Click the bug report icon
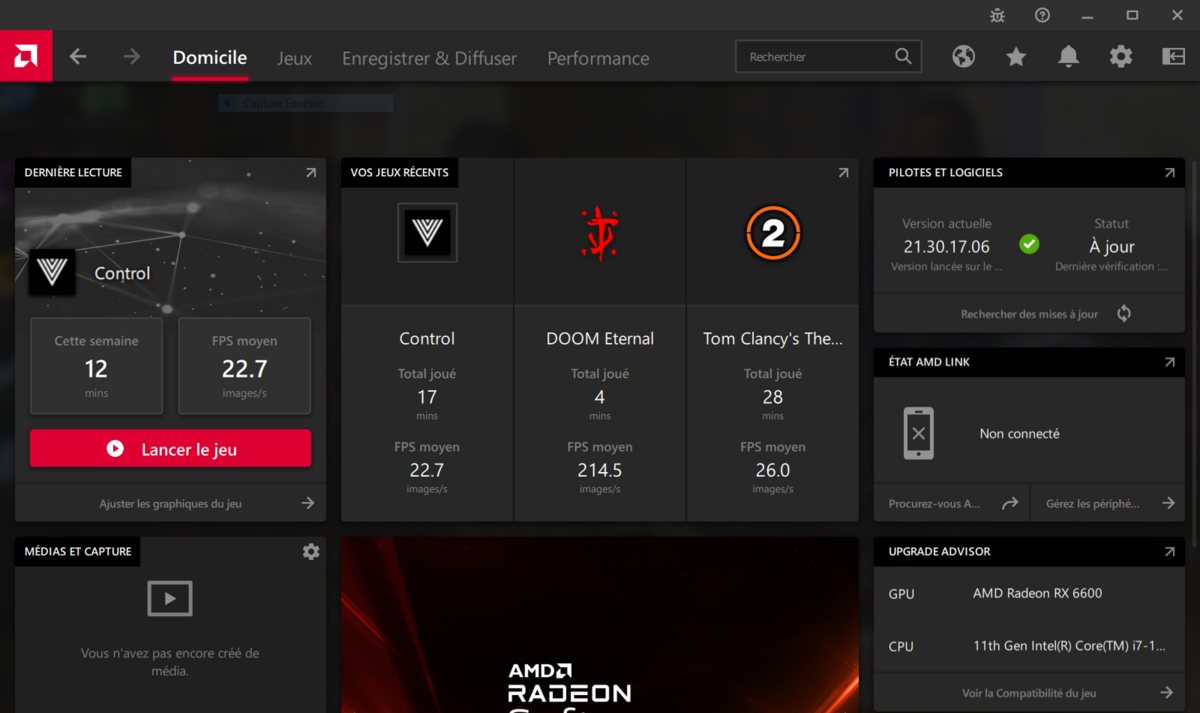 coord(997,15)
